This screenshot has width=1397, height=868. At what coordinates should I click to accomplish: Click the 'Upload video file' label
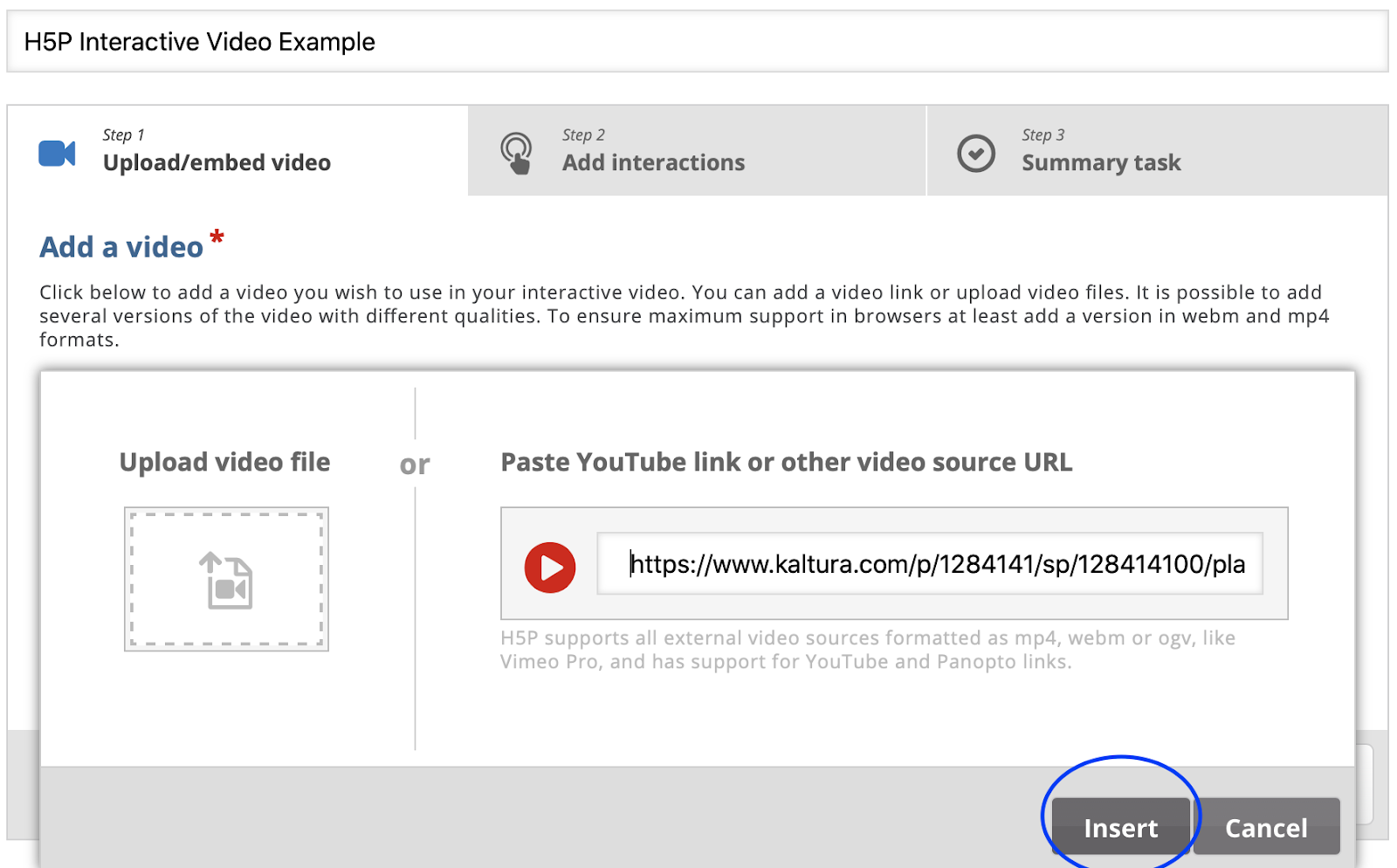pyautogui.click(x=224, y=462)
